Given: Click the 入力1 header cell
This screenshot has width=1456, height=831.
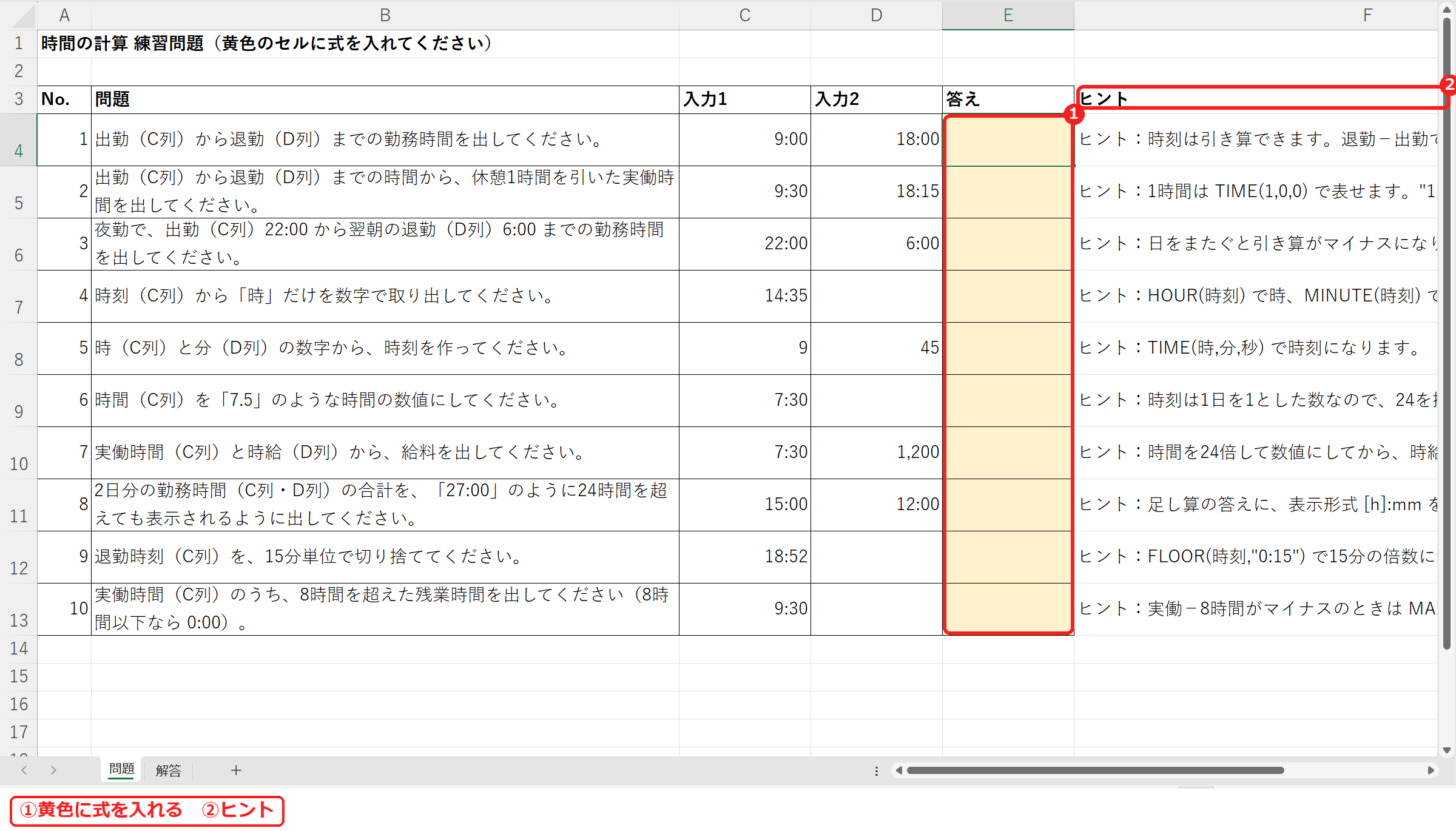Looking at the screenshot, I should [745, 99].
